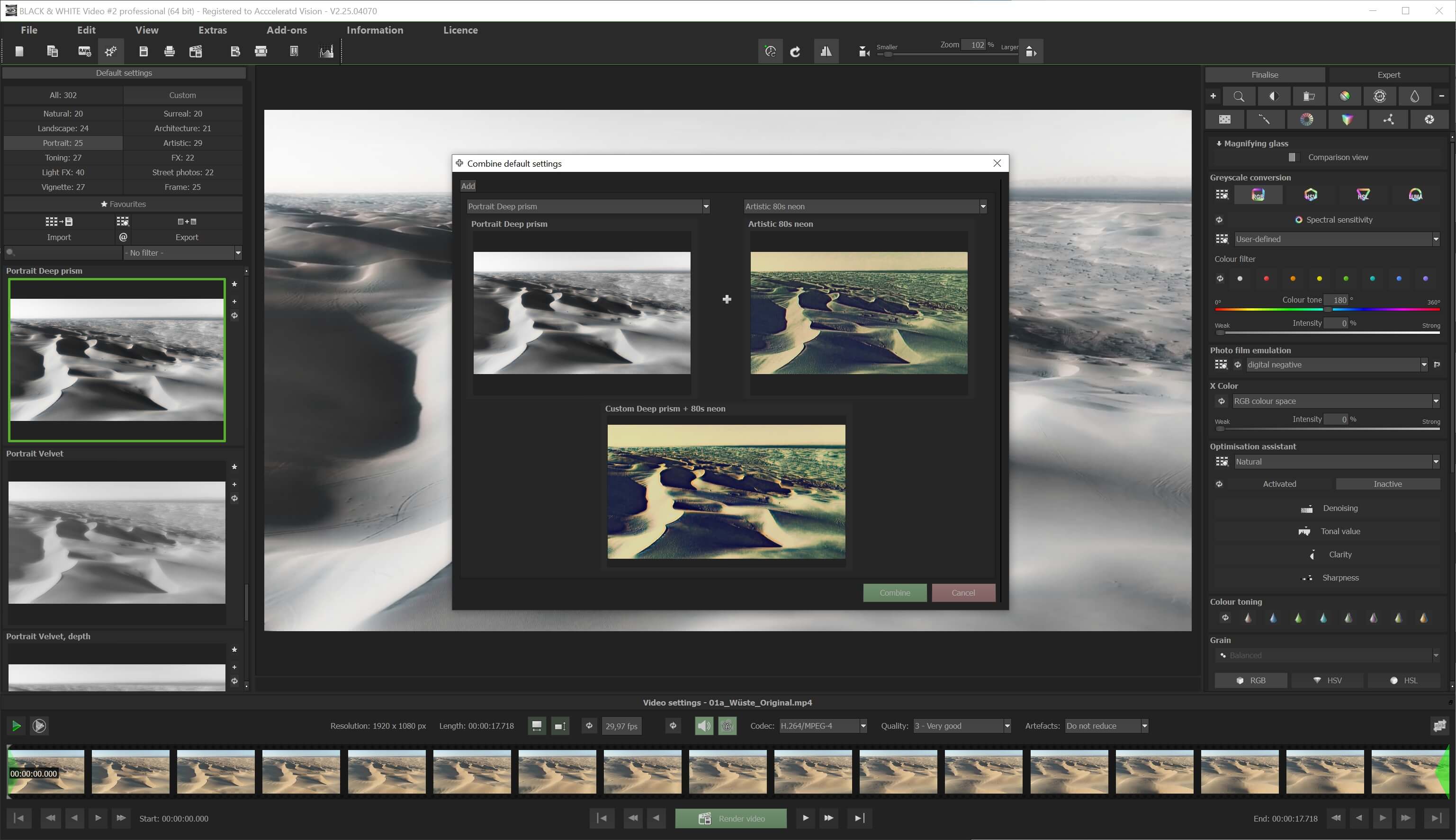Select the Portrait Velvet preset thumbnail
This screenshot has width=1456, height=840.
coord(117,542)
